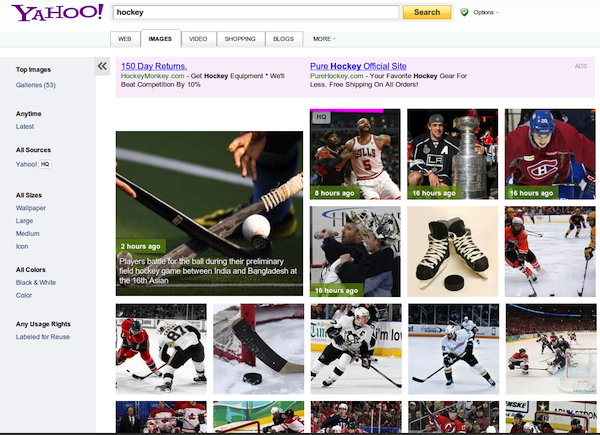Open the Bulls basketball player thumbnail
Image resolution: width=600 pixels, height=435 pixels.
point(355,154)
